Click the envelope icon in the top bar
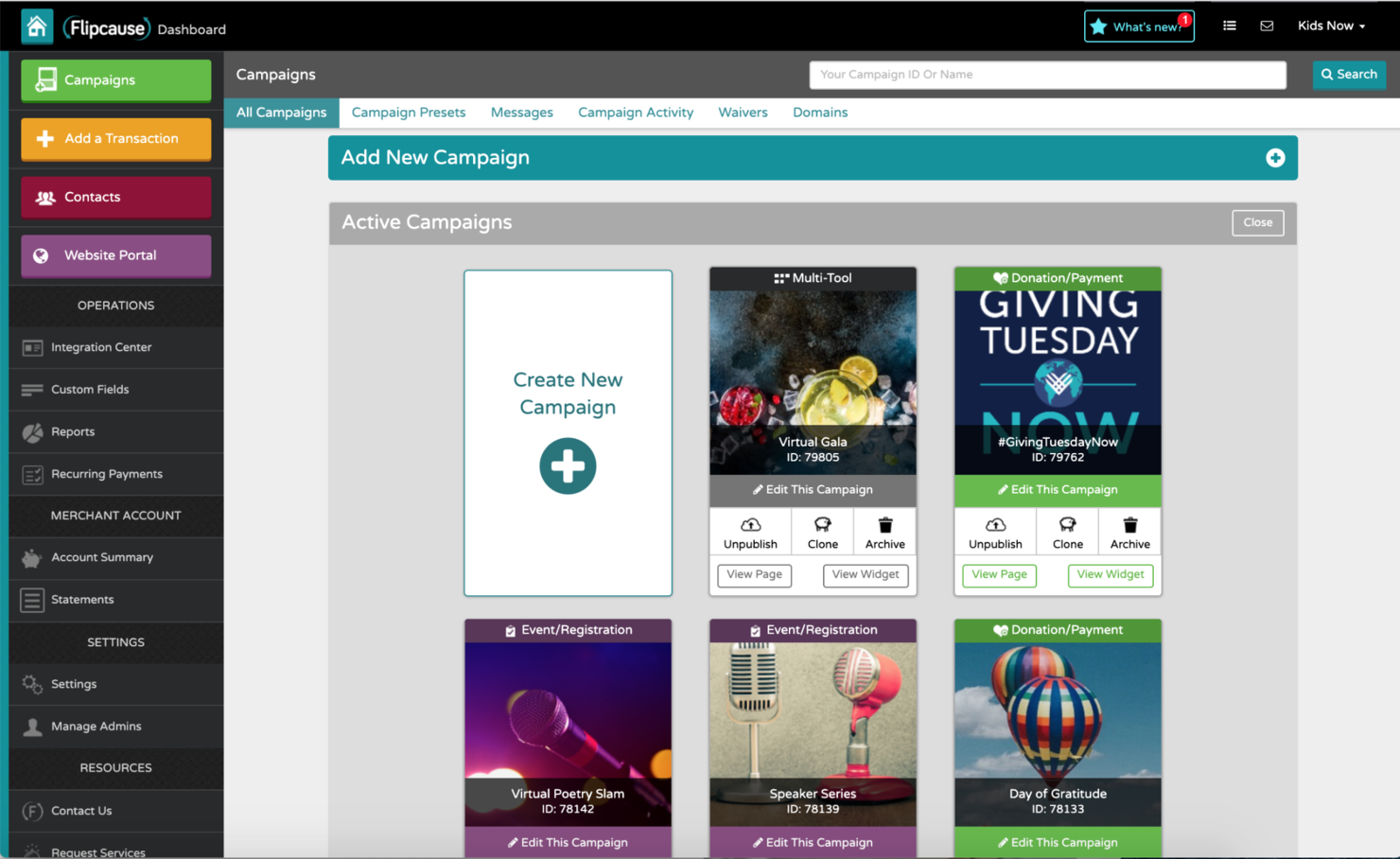Screen dimensions: 1400x859 (1267, 26)
